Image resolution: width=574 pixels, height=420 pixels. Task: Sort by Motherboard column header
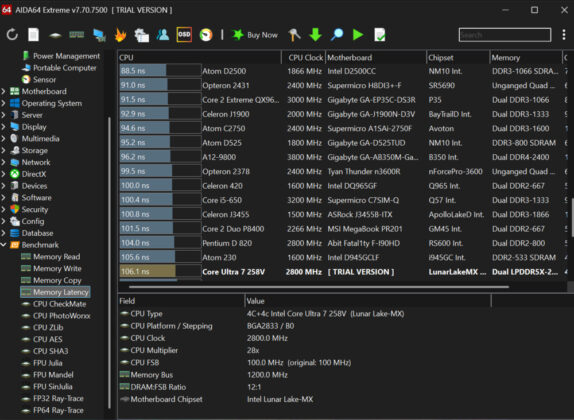pos(376,57)
